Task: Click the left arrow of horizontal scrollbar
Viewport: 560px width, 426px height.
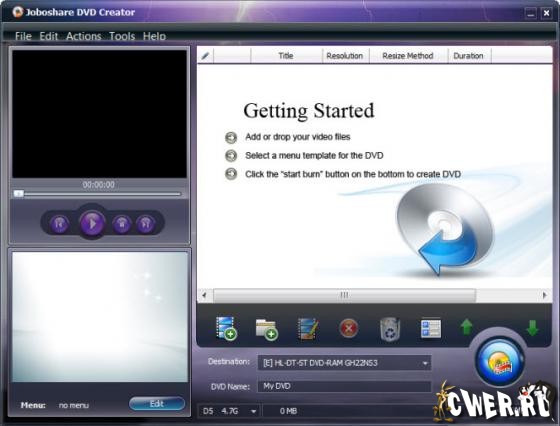Action: [204, 295]
